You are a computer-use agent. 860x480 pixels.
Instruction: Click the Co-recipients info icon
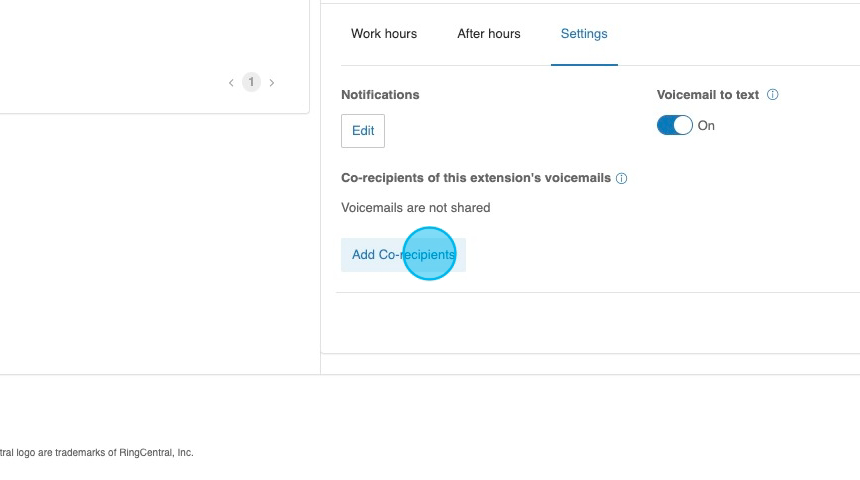tap(621, 179)
